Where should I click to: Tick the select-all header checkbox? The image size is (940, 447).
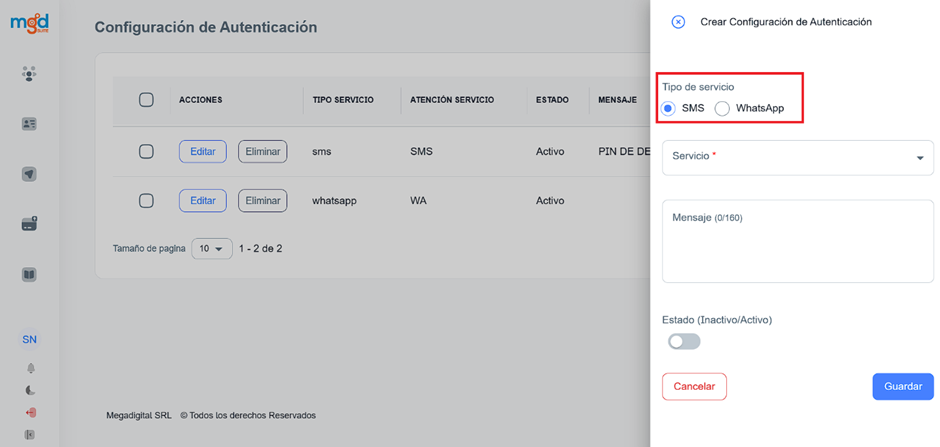coord(146,100)
